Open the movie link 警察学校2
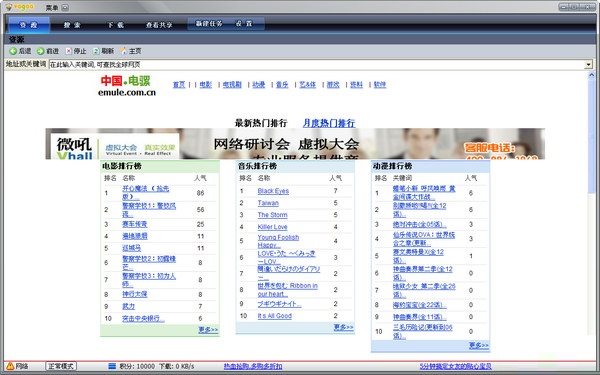This screenshot has width=600, height=375. pos(149,263)
